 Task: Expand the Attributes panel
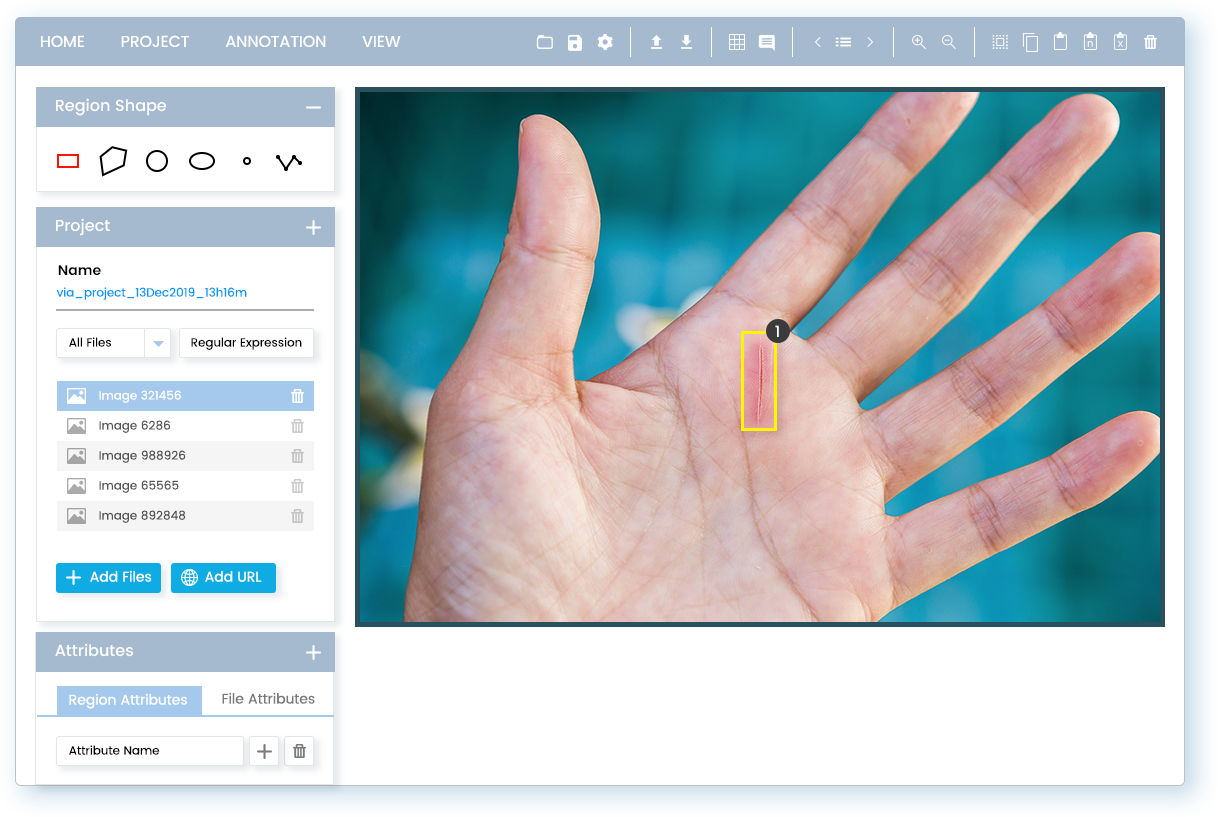pos(313,652)
